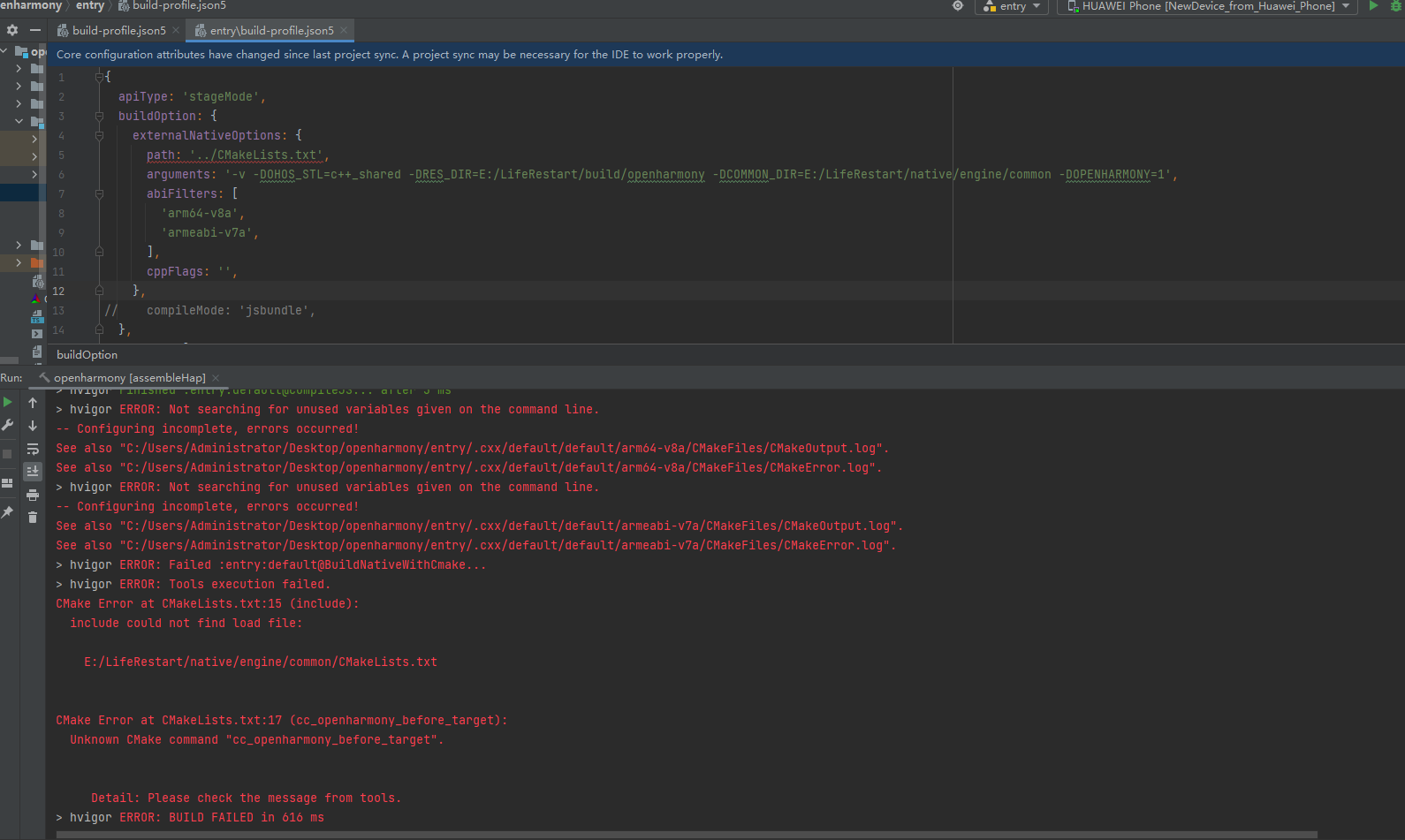Click the stop process square icon
The image size is (1405, 840).
7,453
